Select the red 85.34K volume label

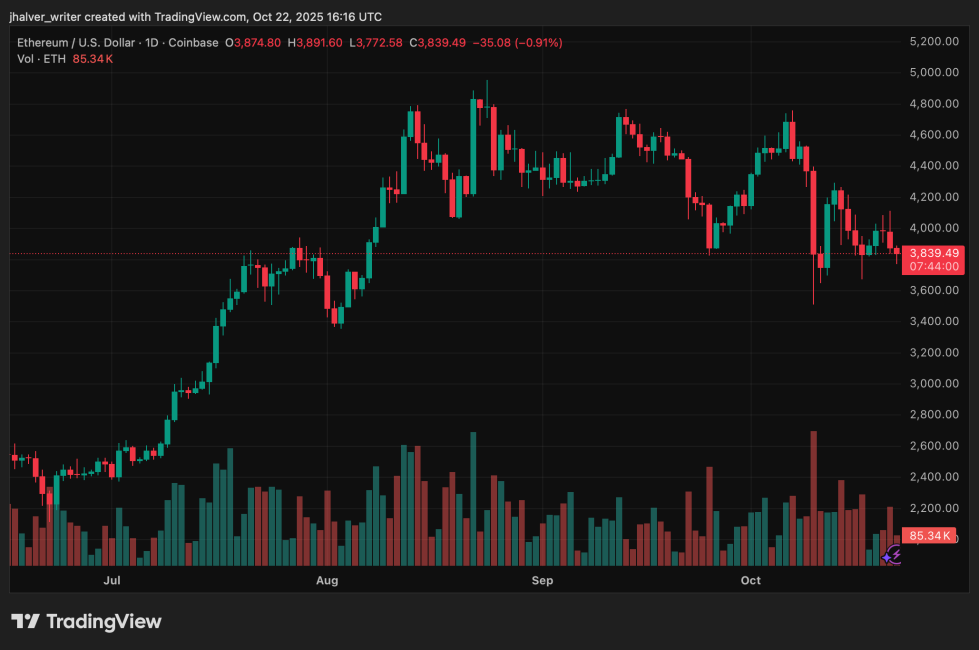coord(929,535)
